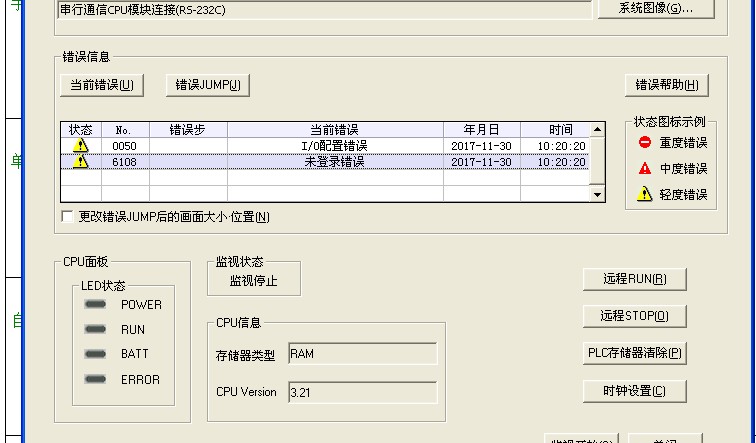Click the ERROR LED indicator
This screenshot has height=443, width=756.
click(96, 379)
